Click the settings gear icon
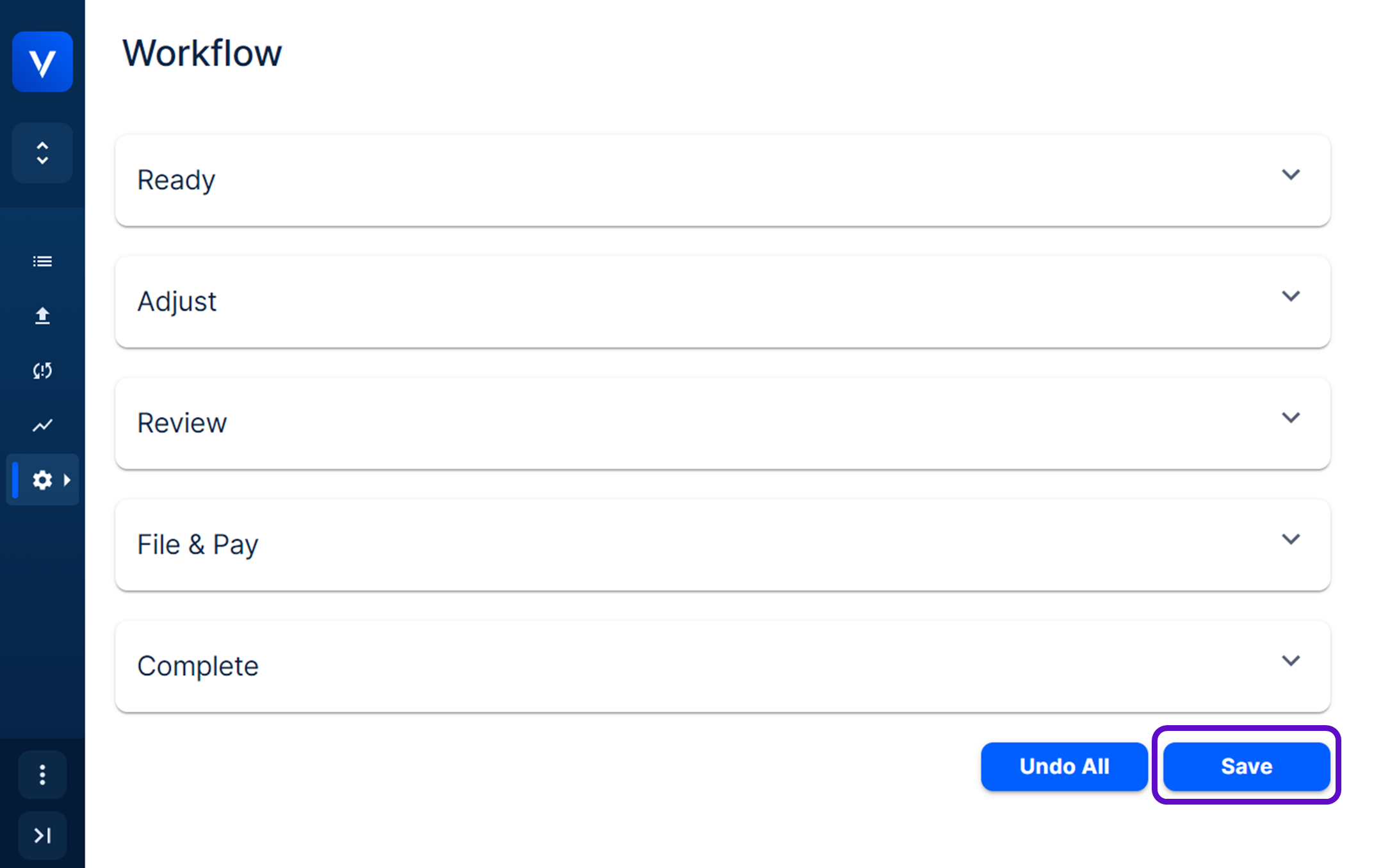The height and width of the screenshot is (868, 1374). click(x=42, y=480)
